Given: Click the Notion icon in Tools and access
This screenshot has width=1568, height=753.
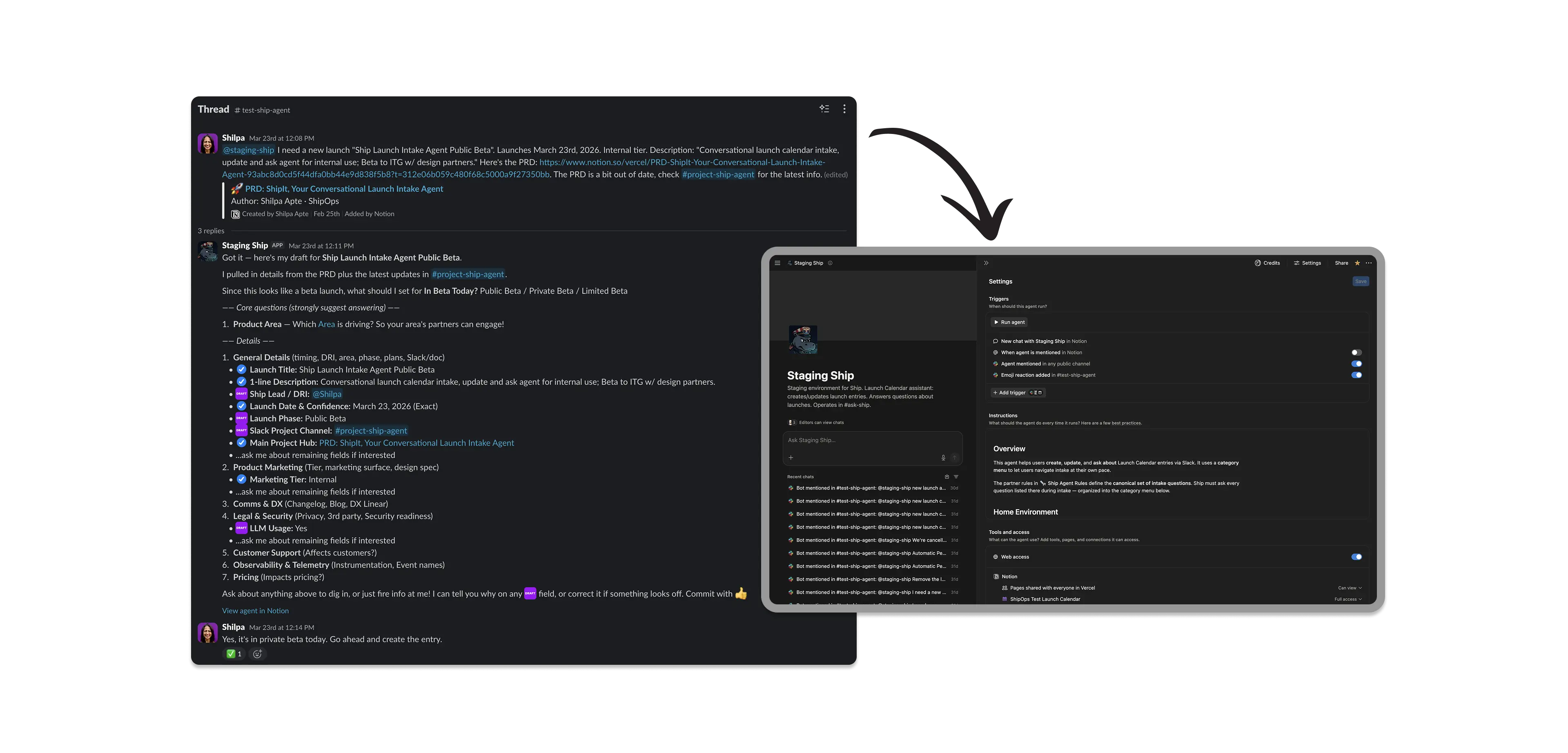Looking at the screenshot, I should tap(996, 577).
